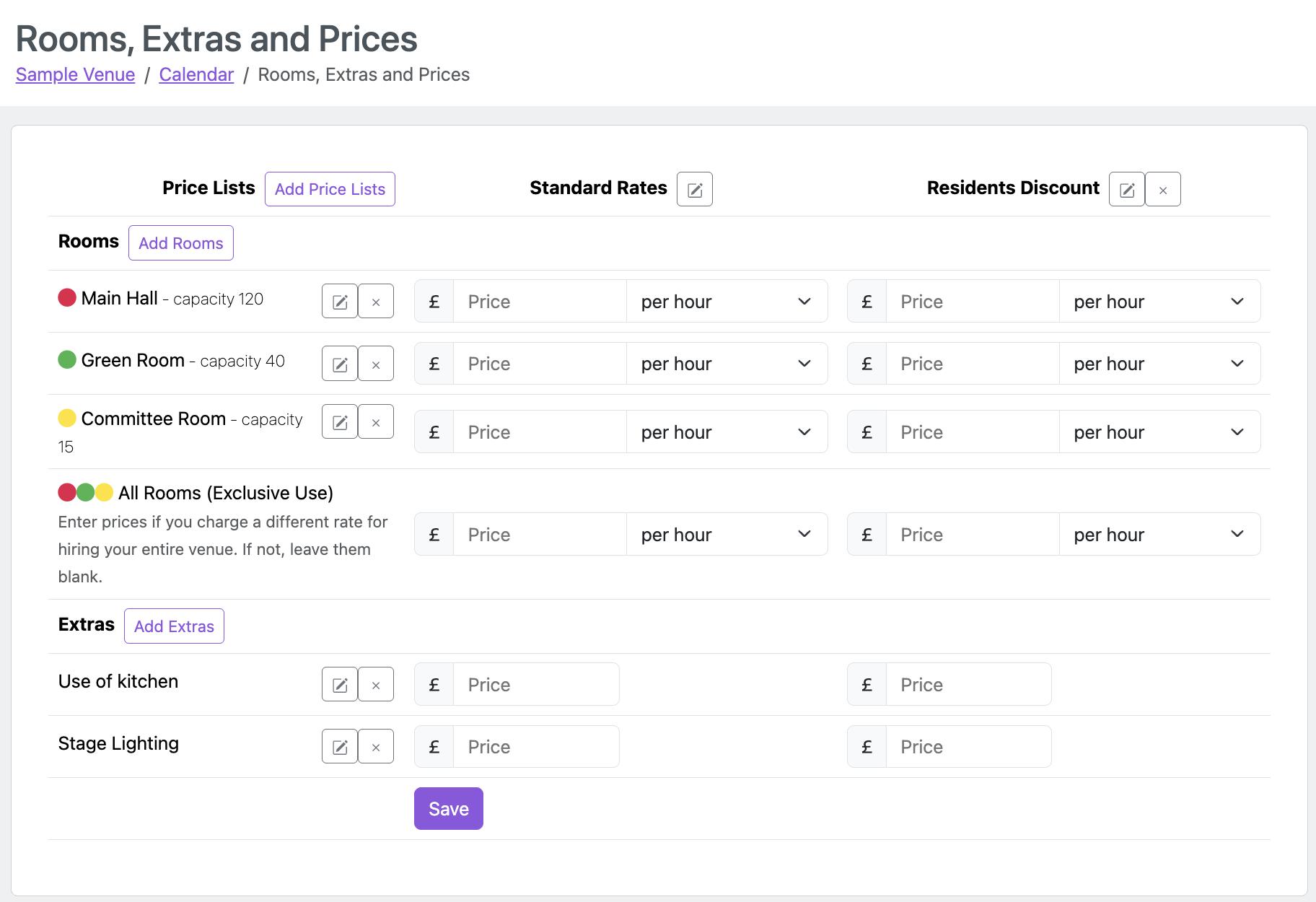Save the prices with the Save button
Image resolution: width=1316 pixels, height=902 pixels.
[448, 809]
